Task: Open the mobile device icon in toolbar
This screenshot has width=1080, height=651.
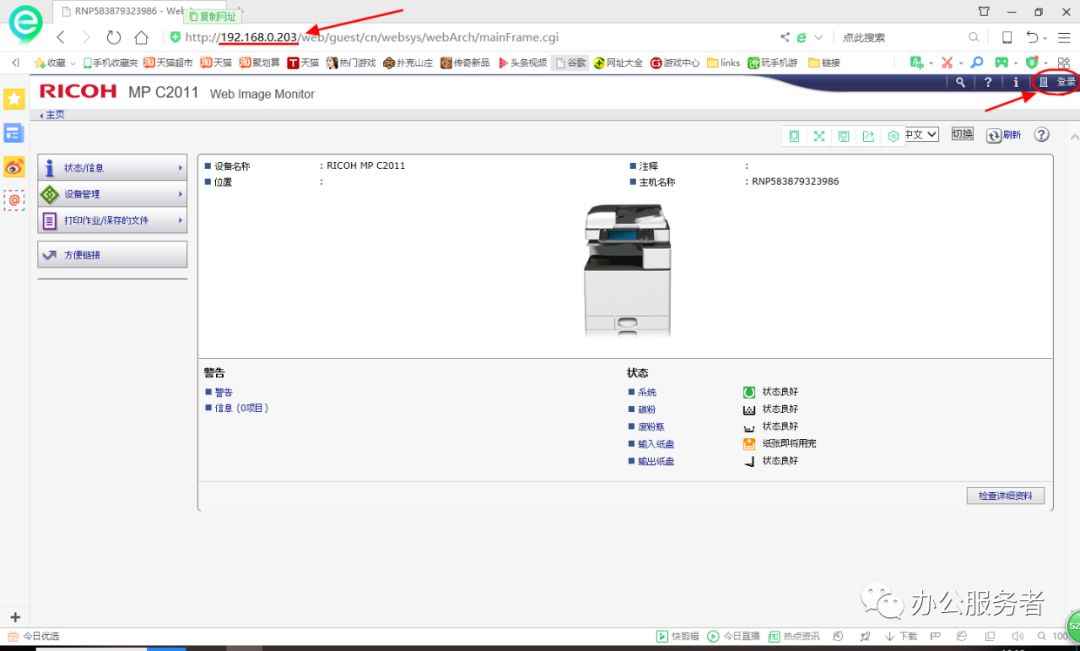Action: [x=1007, y=37]
